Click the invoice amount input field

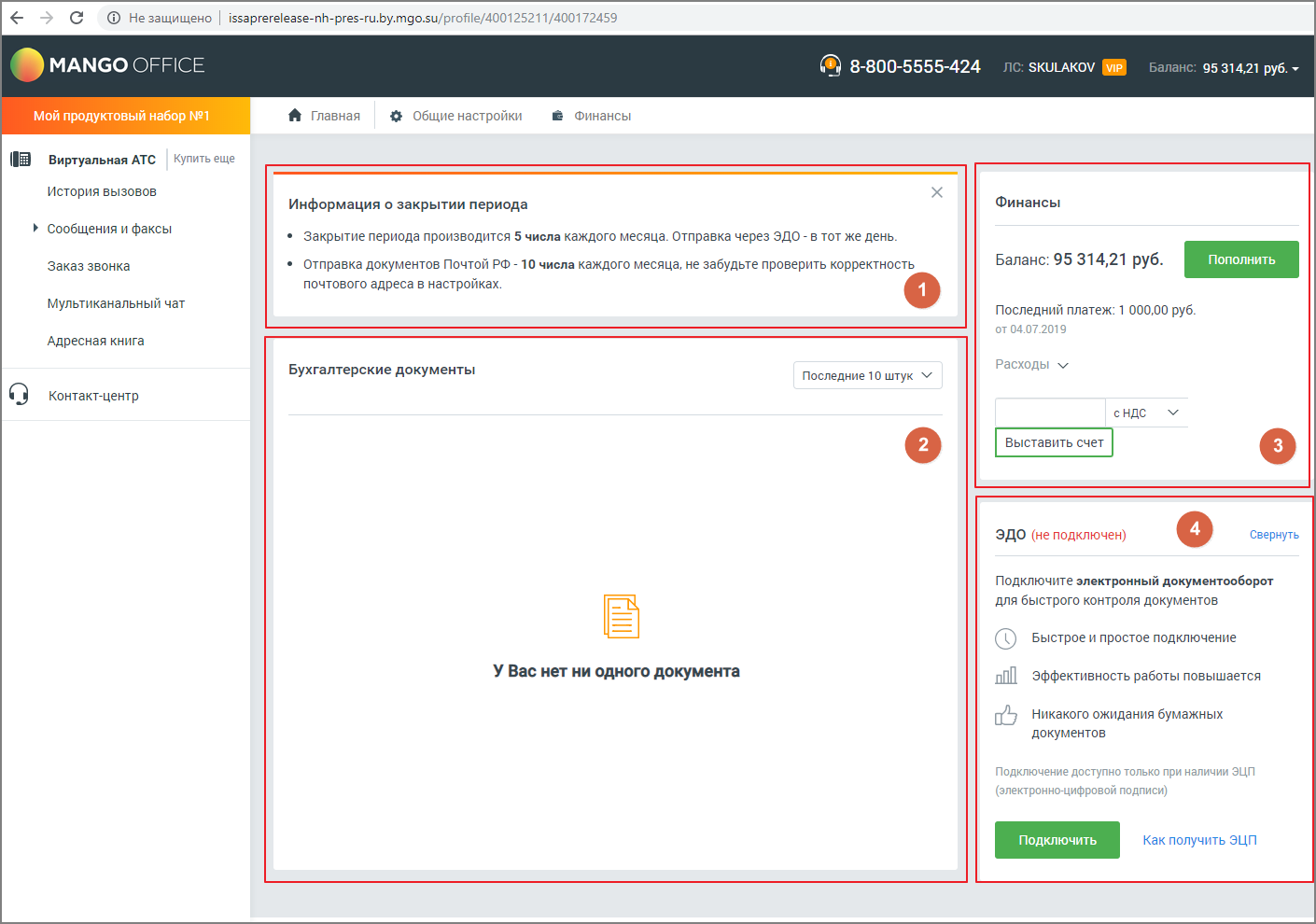pos(1050,413)
